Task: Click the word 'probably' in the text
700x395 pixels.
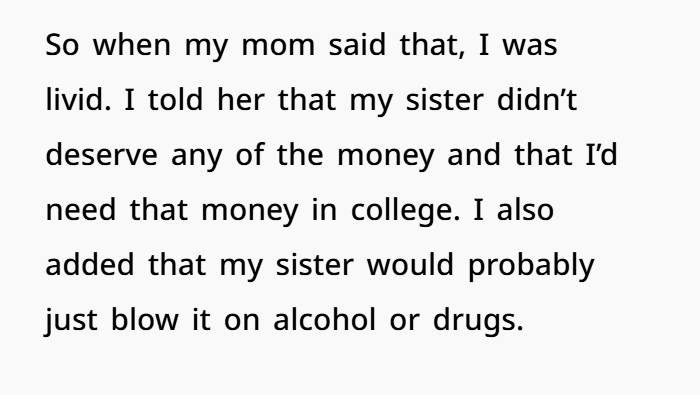Action: pyautogui.click(x=531, y=266)
